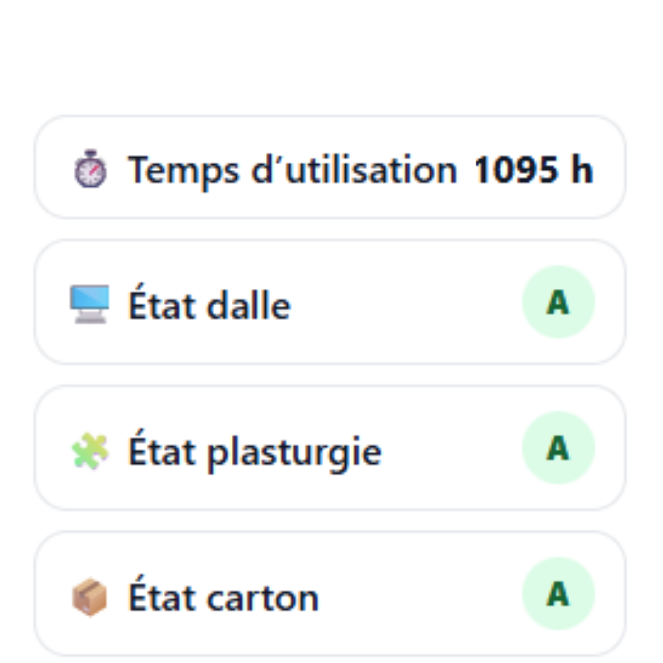Click the stopwatch icon beside Temps d'utilisation
Screen dimensions: 663x663
pos(89,171)
